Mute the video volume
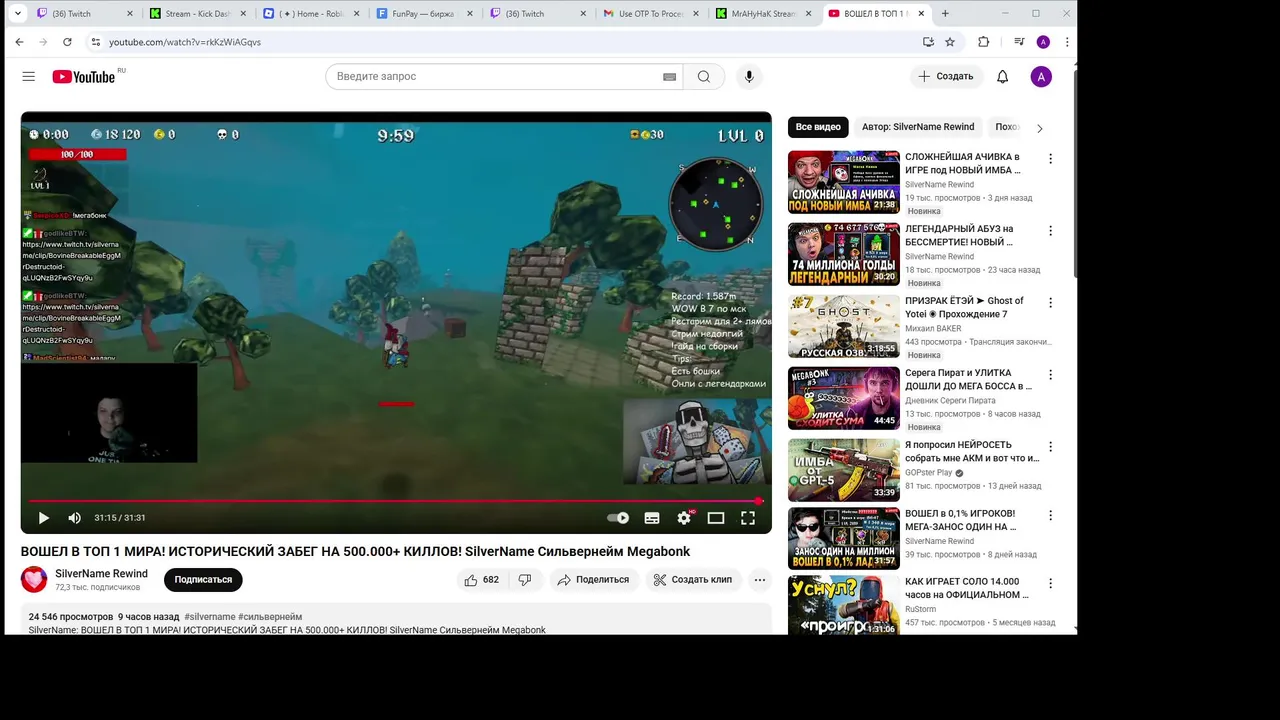1280x720 pixels. 74,518
